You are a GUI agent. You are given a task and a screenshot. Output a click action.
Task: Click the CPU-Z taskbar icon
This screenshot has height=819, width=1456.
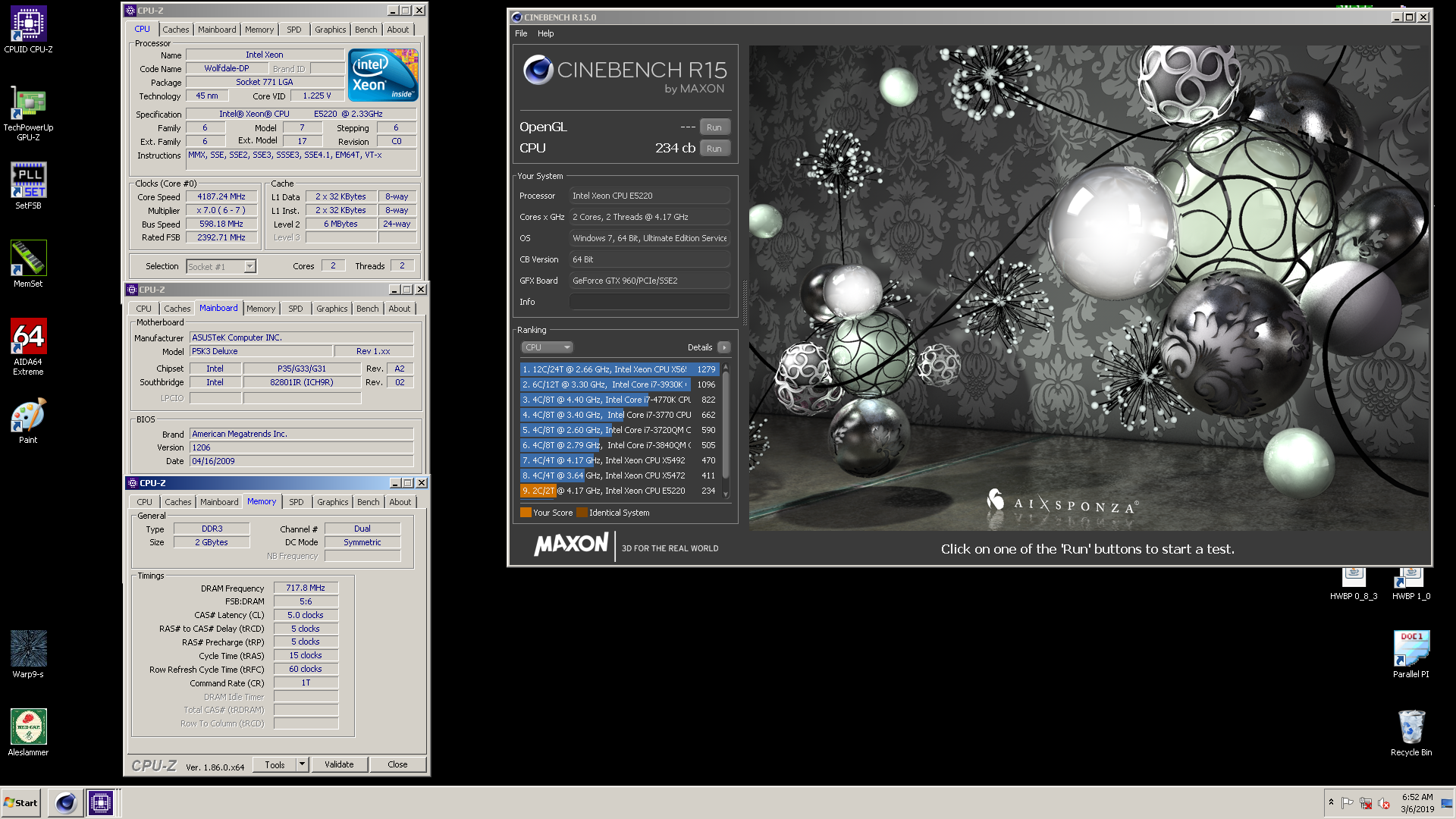100,802
